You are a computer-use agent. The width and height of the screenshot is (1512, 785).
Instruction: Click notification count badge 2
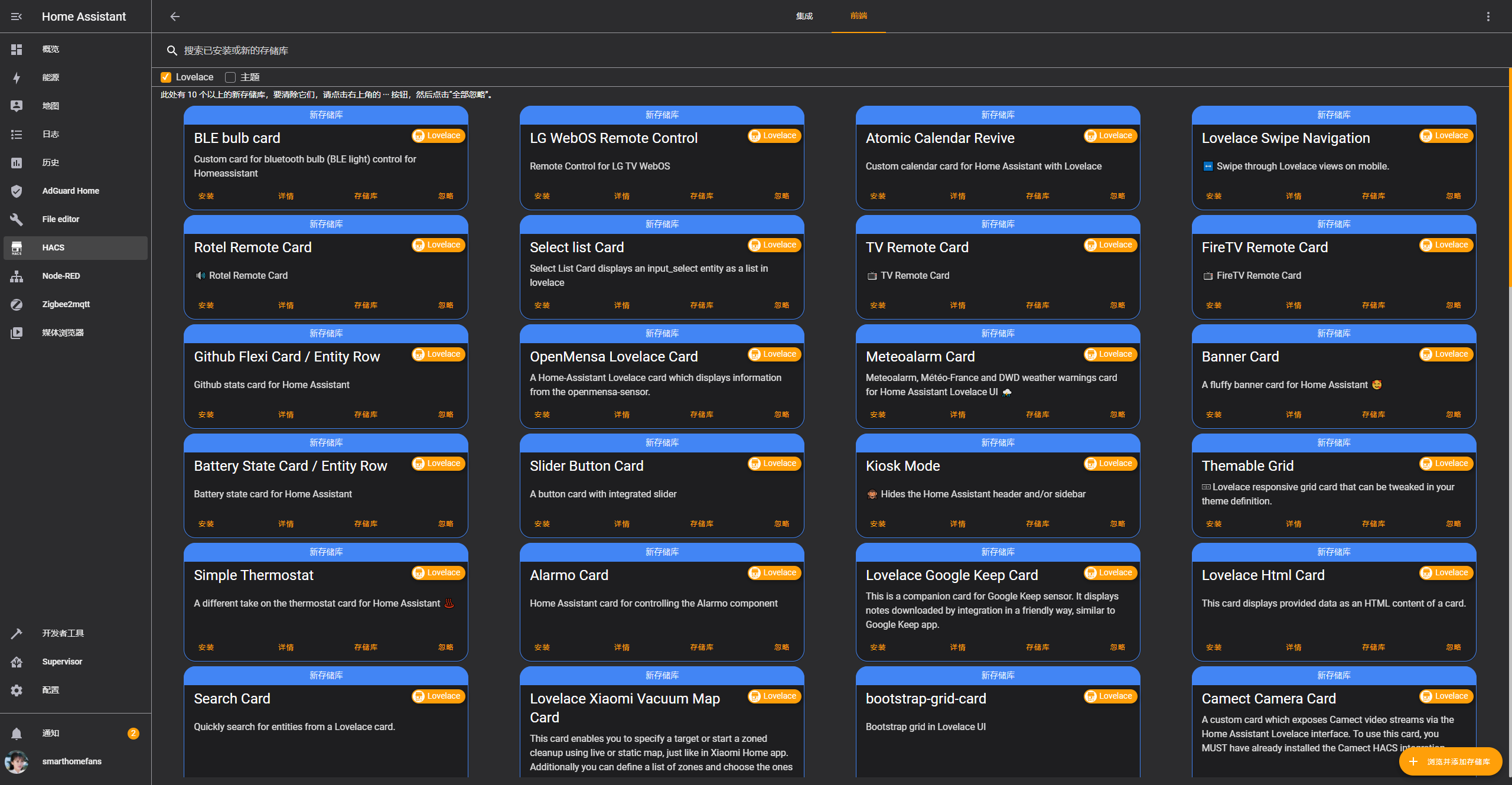click(133, 733)
